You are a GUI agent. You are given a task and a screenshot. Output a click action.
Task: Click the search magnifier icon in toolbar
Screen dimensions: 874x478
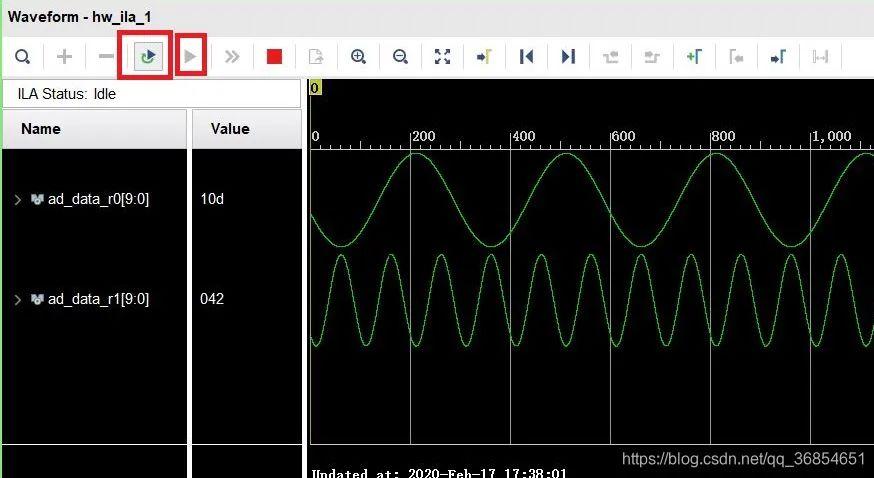[22, 56]
